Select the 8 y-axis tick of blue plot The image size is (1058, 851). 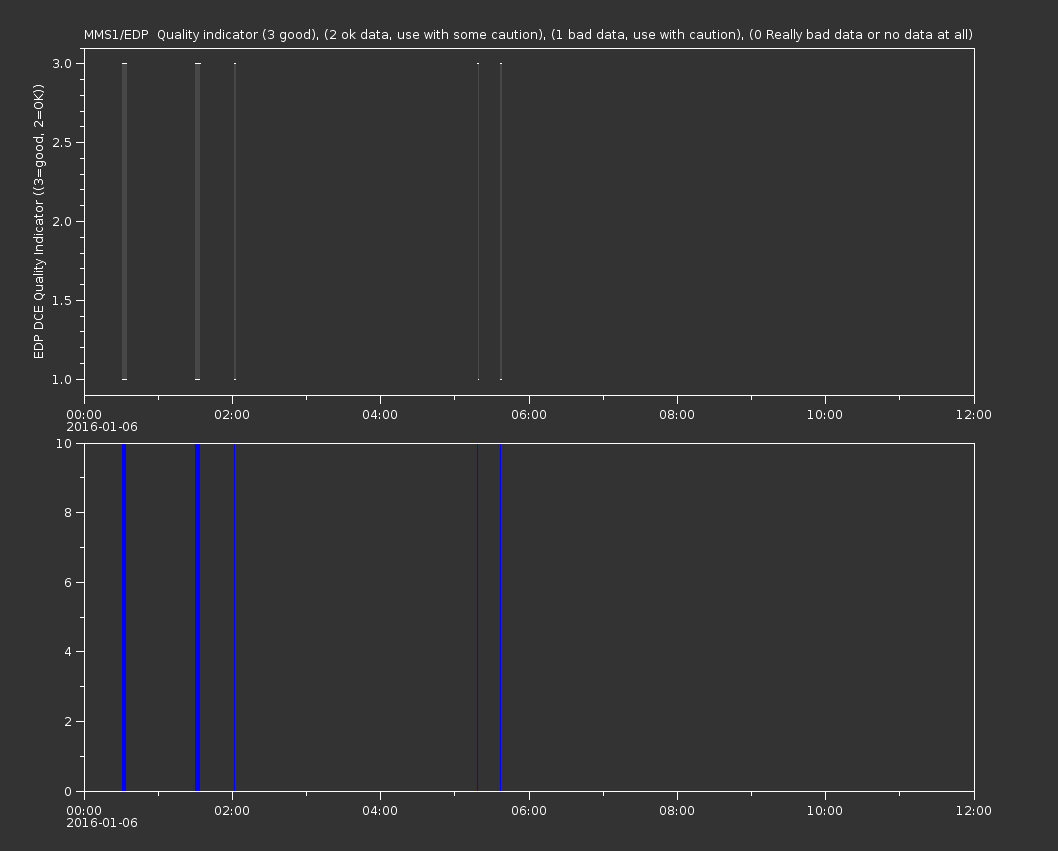(x=68, y=513)
